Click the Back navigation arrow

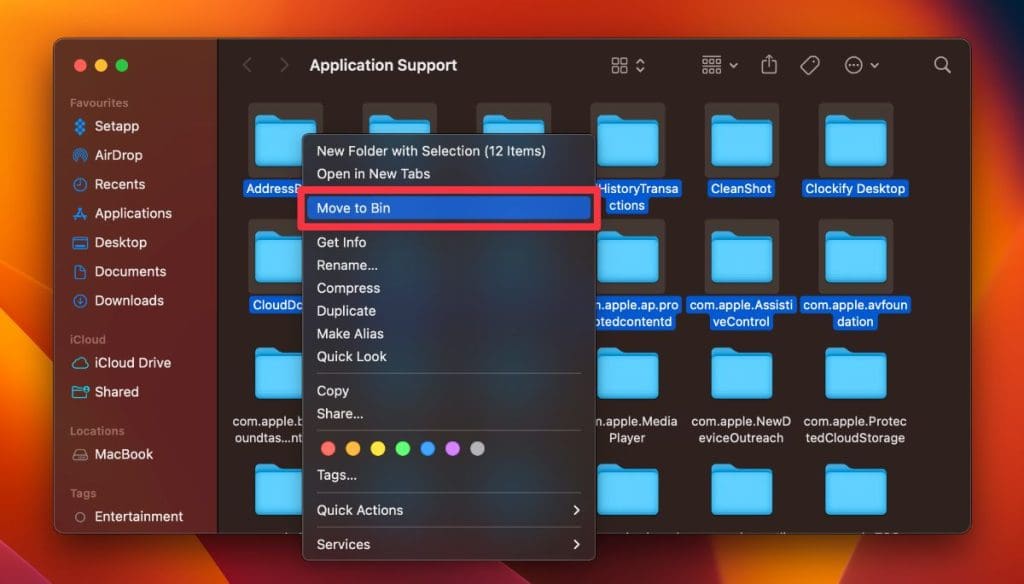(x=248, y=65)
